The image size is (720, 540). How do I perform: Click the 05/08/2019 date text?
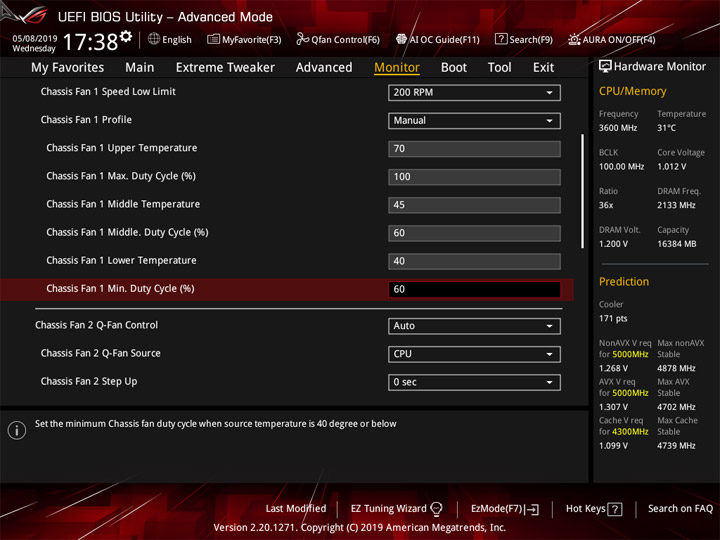tap(34, 38)
